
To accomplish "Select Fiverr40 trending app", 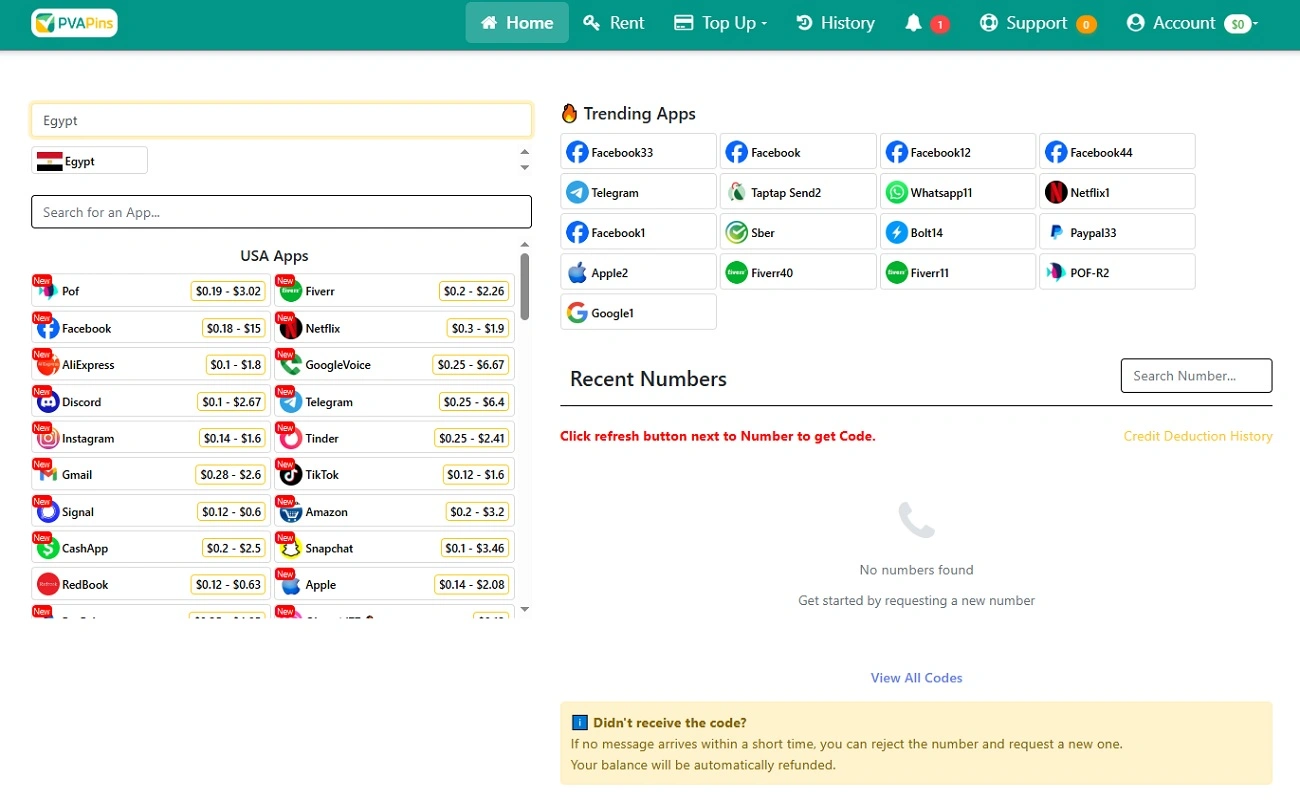I will 798,272.
